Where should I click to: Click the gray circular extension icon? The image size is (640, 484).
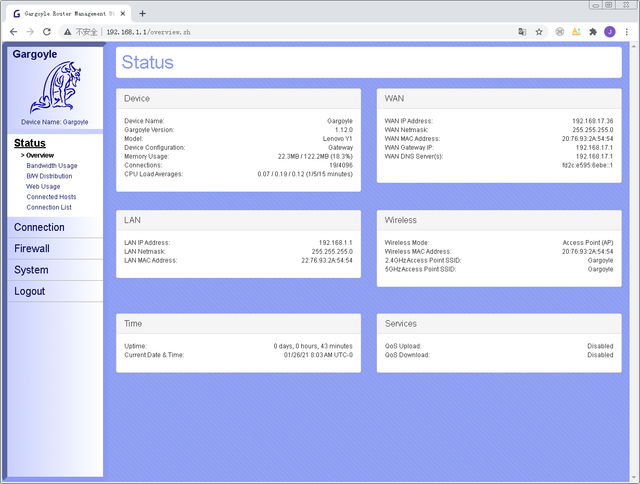[x=560, y=32]
